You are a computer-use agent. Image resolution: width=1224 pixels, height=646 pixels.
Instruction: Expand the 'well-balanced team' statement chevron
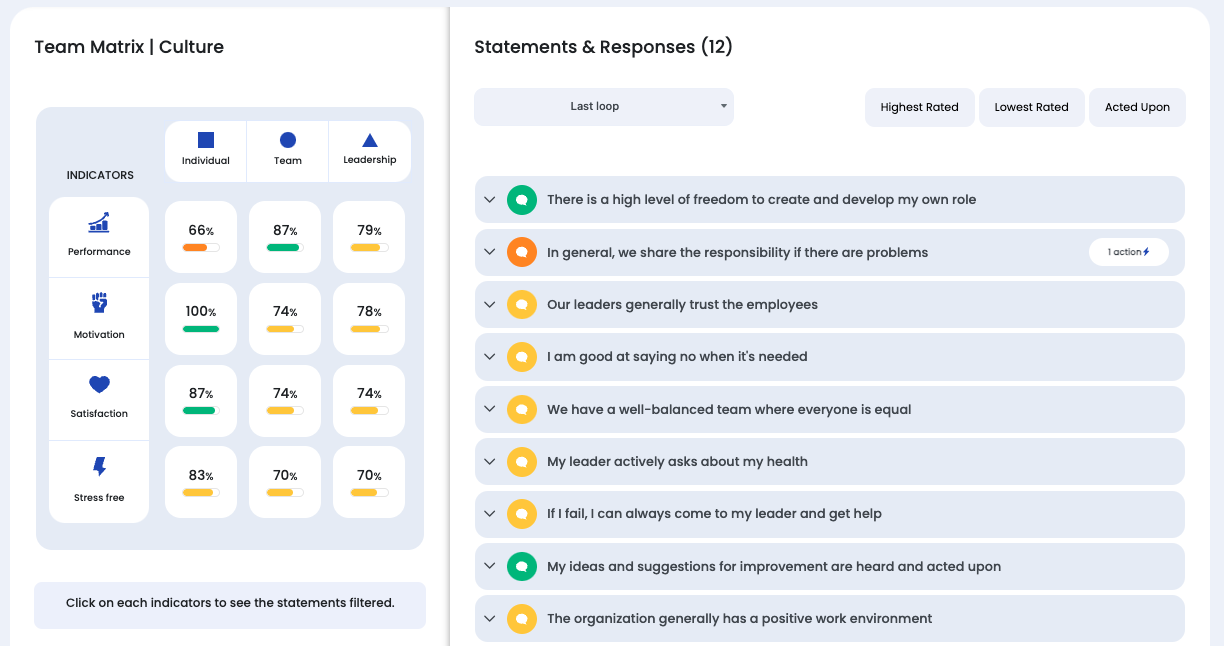click(x=490, y=409)
